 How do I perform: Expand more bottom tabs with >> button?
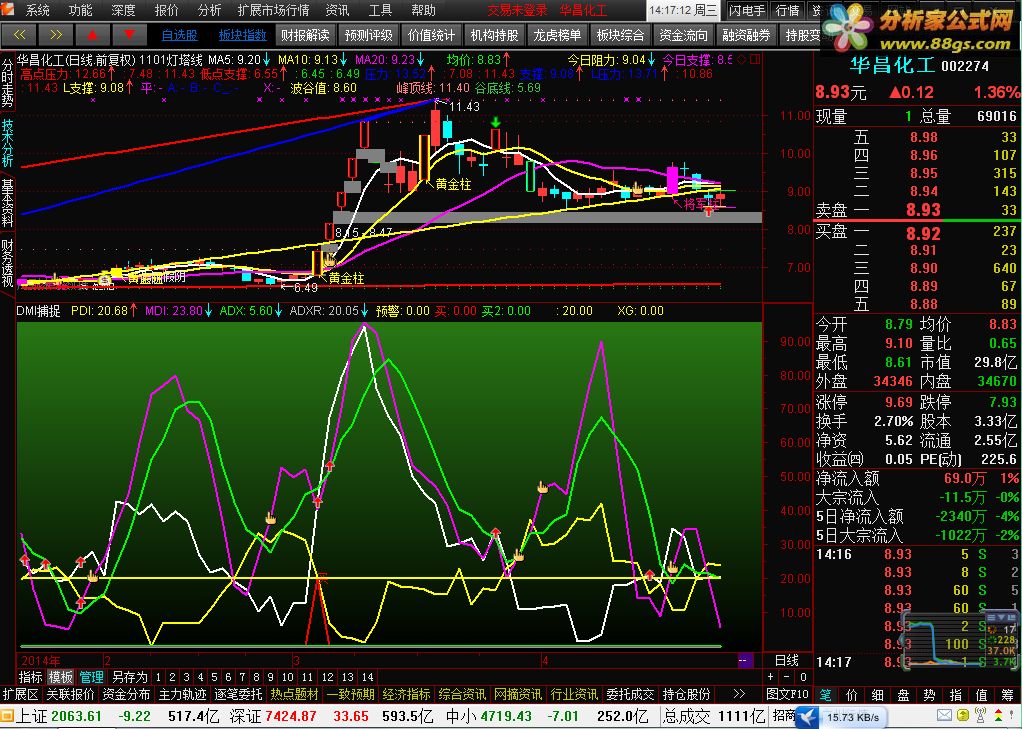coord(739,694)
